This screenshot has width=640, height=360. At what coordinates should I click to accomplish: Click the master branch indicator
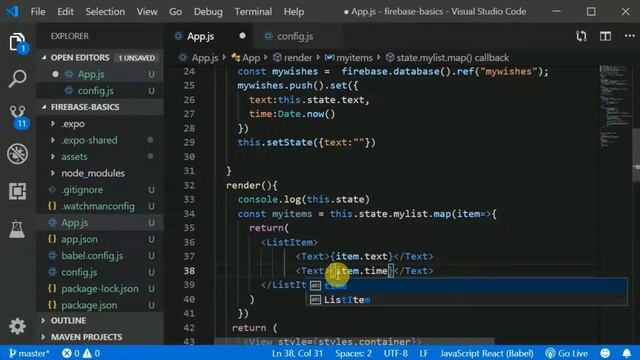[x=29, y=353]
